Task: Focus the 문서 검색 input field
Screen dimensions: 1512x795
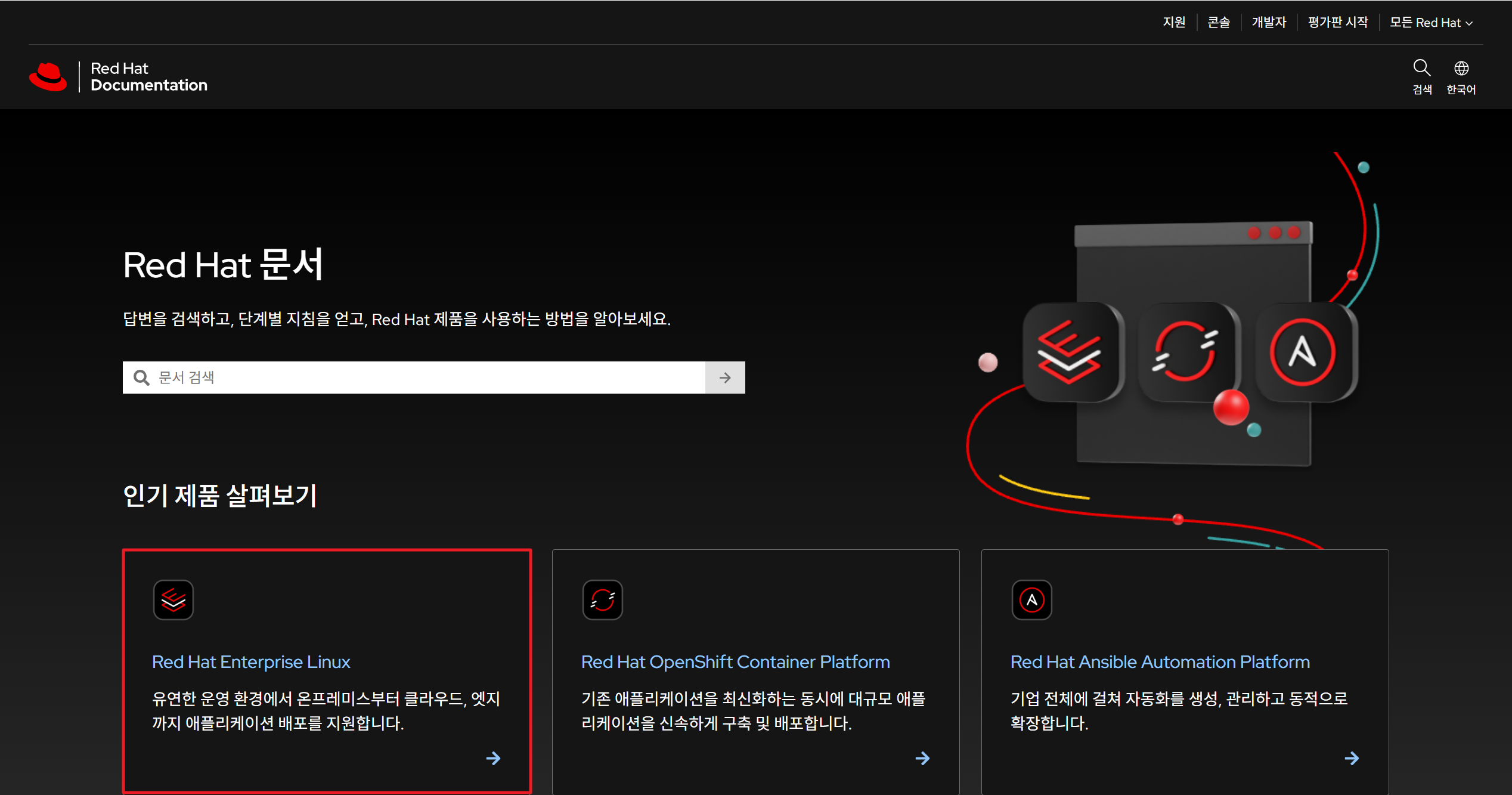Action: [414, 378]
